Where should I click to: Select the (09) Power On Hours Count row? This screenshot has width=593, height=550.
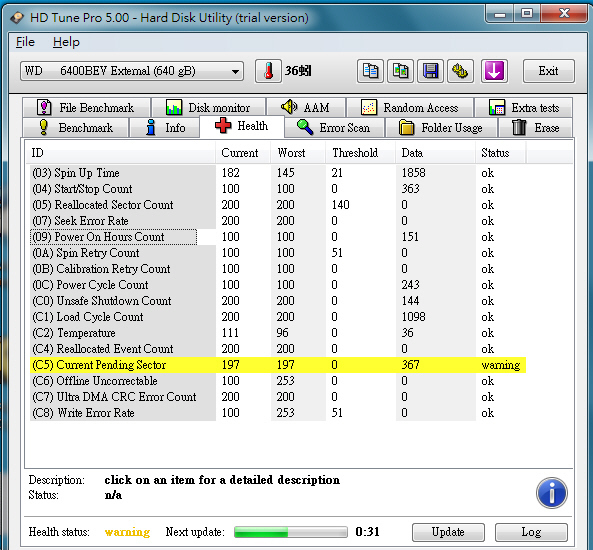[278, 237]
